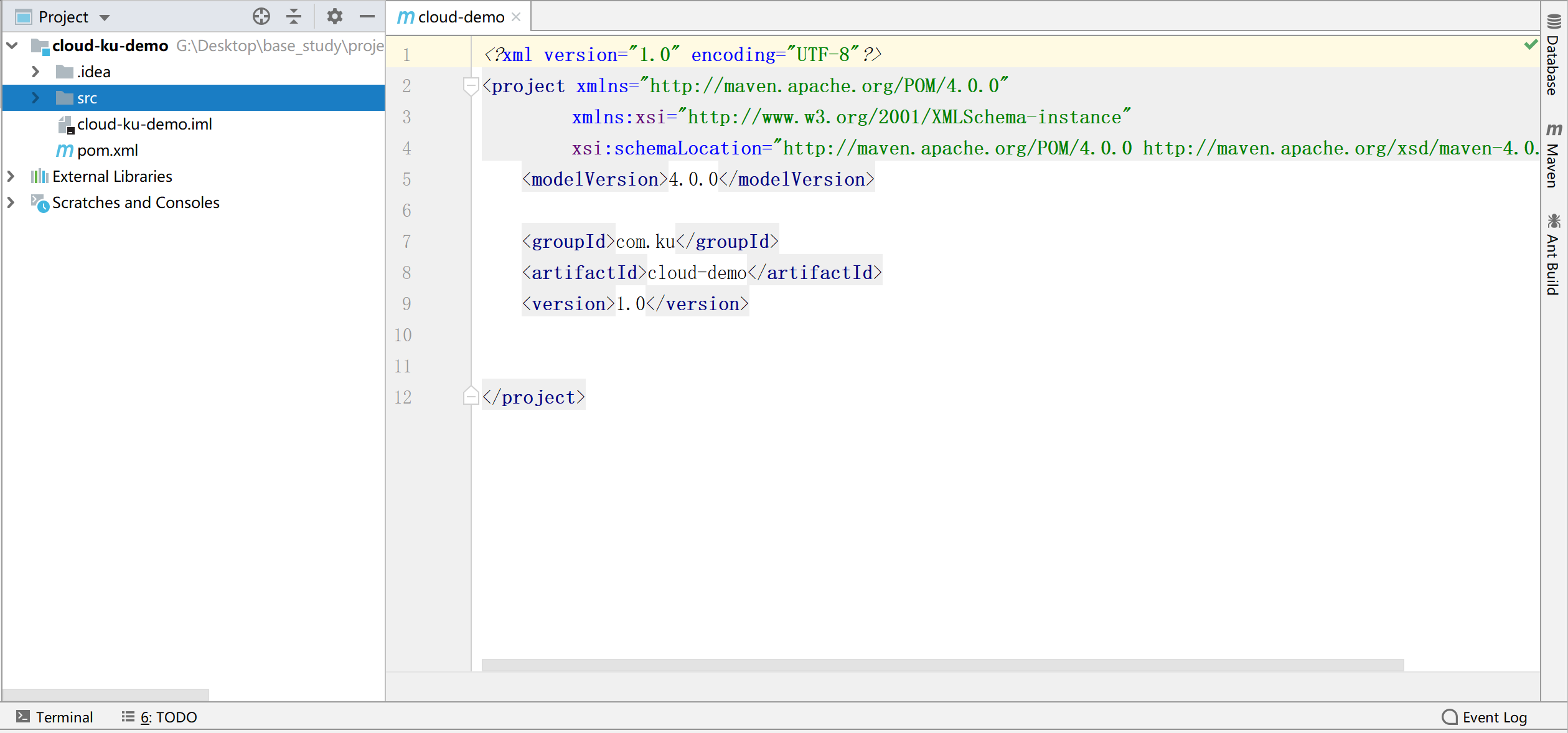Collapse the cloud-ku-demo root node
The width and height of the screenshot is (1568, 733).
click(12, 45)
